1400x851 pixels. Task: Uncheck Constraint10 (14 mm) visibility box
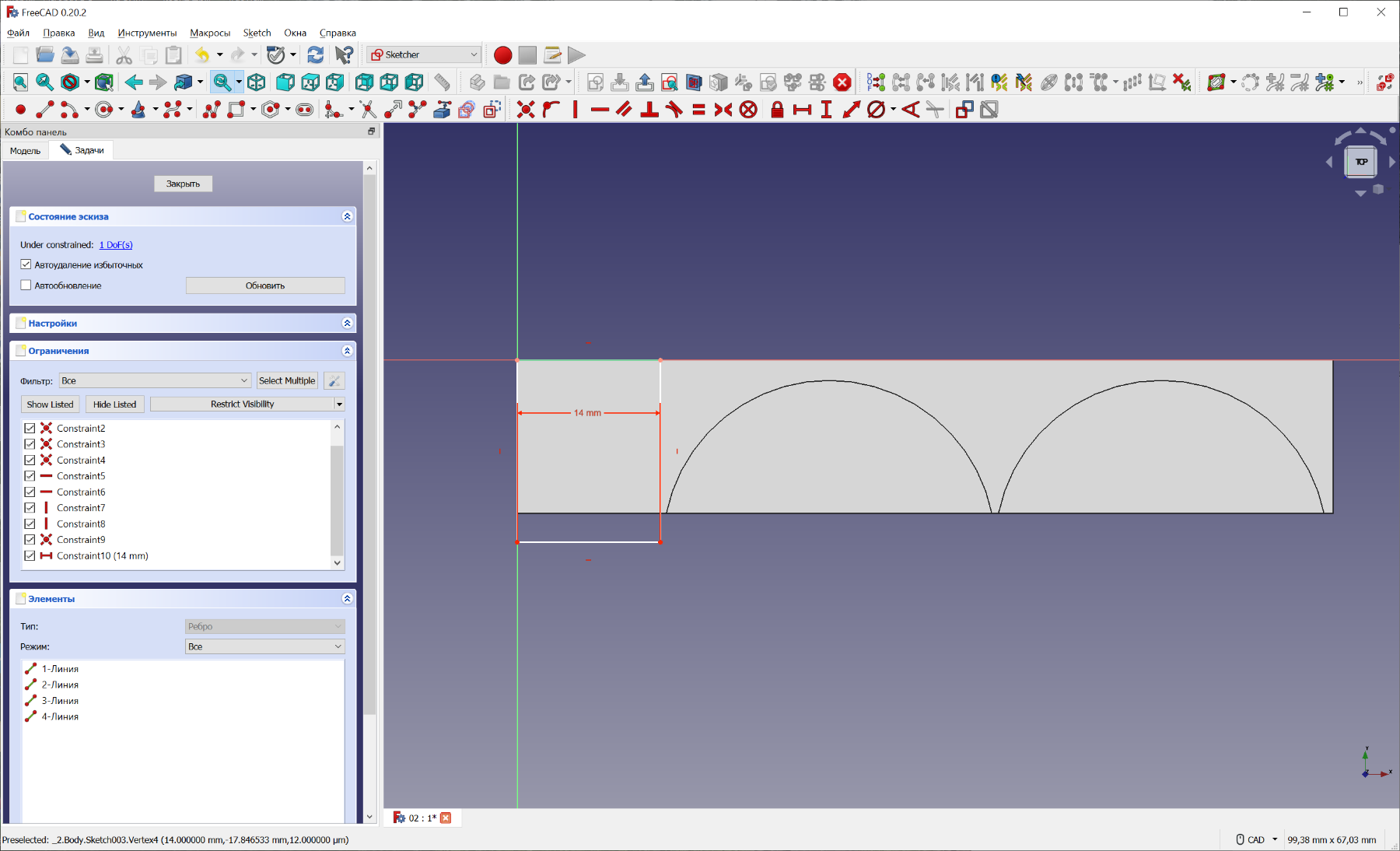(30, 555)
